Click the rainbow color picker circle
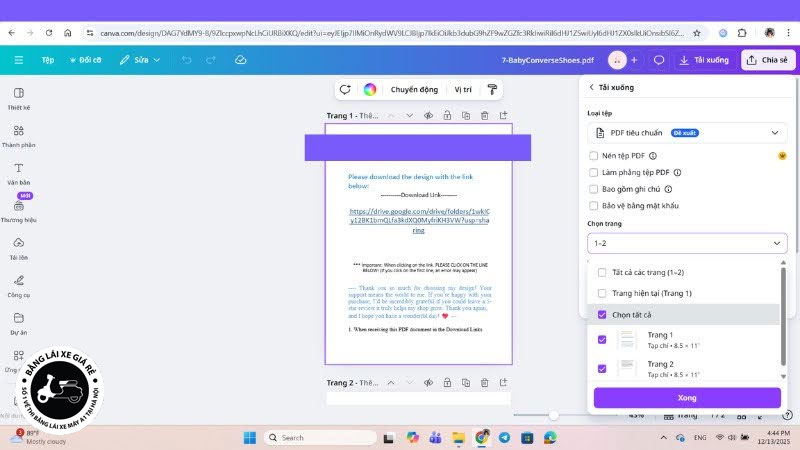The height and width of the screenshot is (450, 800). (370, 89)
